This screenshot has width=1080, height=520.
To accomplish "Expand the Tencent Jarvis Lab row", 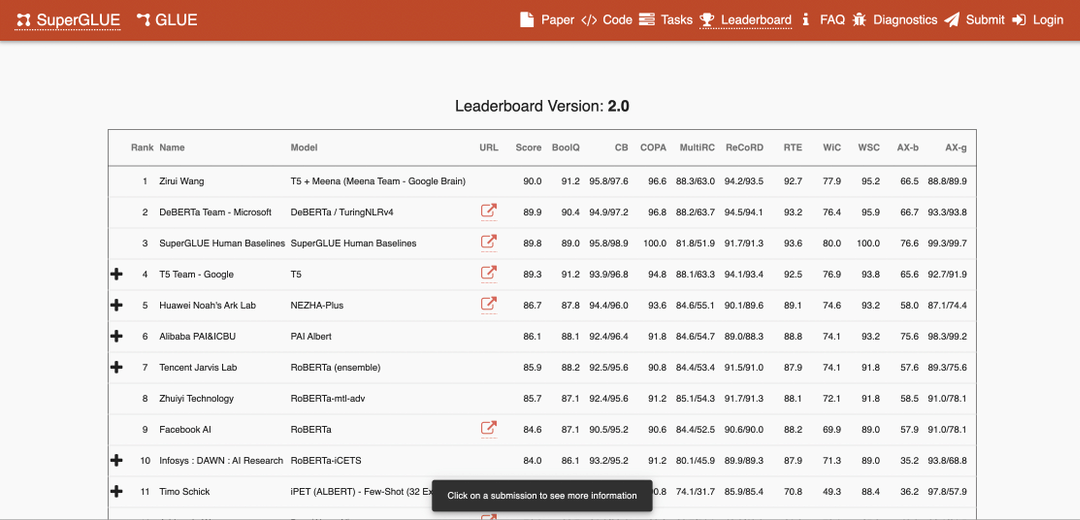I will click(117, 367).
